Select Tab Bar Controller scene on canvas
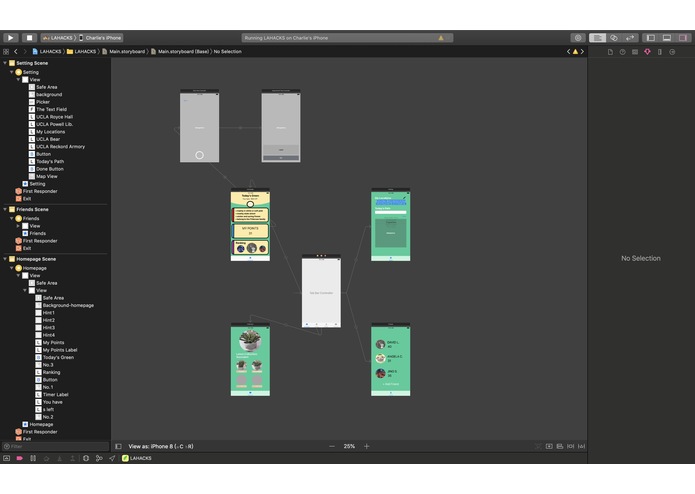695x494 pixels. click(321, 291)
